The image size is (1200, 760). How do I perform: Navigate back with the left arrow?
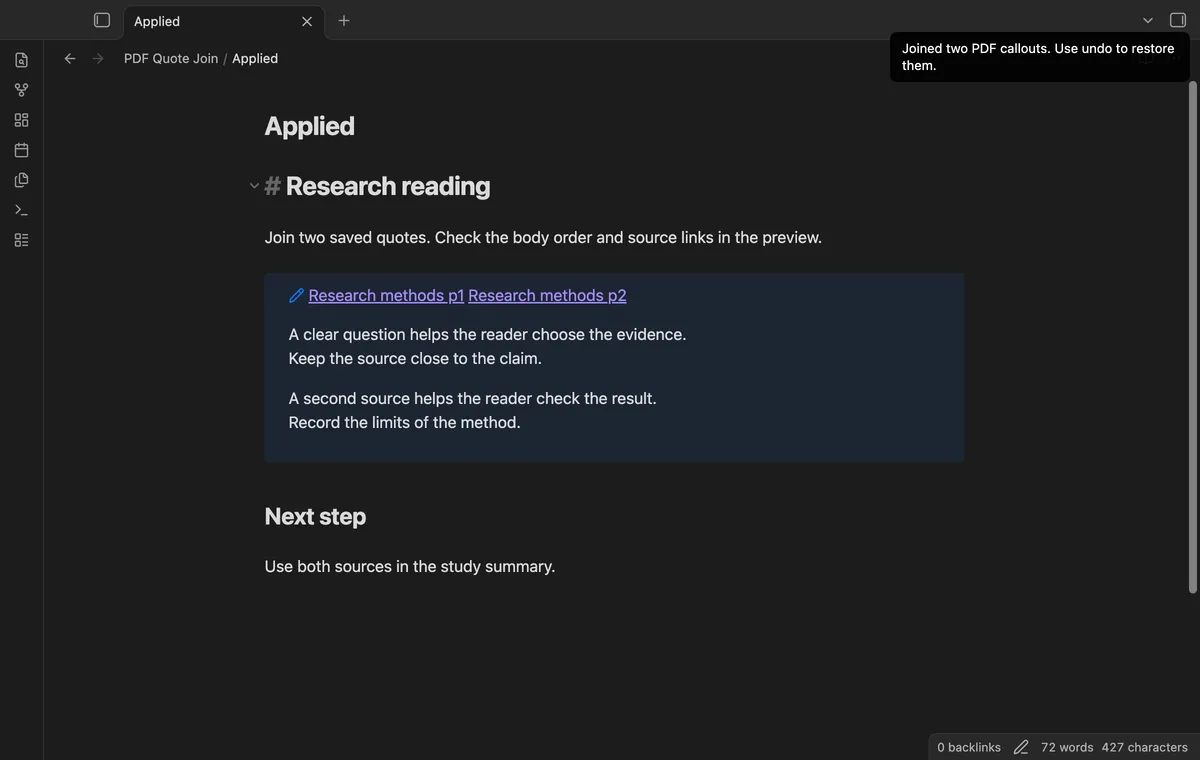pyautogui.click(x=70, y=59)
